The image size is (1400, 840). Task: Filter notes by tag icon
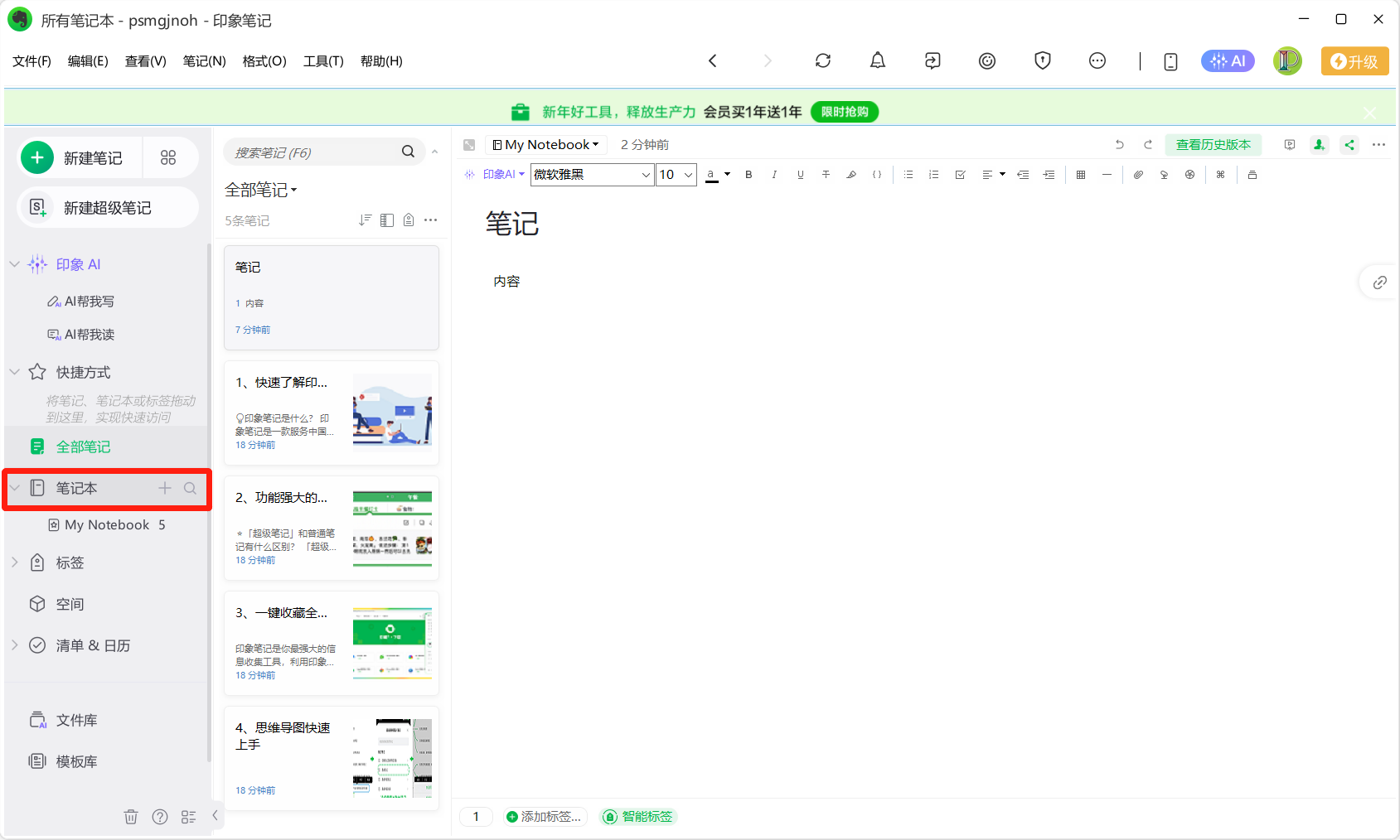point(409,220)
